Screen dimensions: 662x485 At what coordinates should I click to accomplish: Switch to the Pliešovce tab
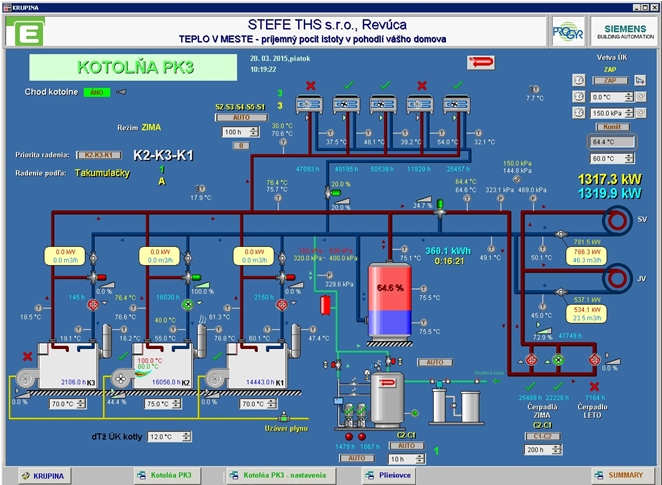pyautogui.click(x=389, y=475)
